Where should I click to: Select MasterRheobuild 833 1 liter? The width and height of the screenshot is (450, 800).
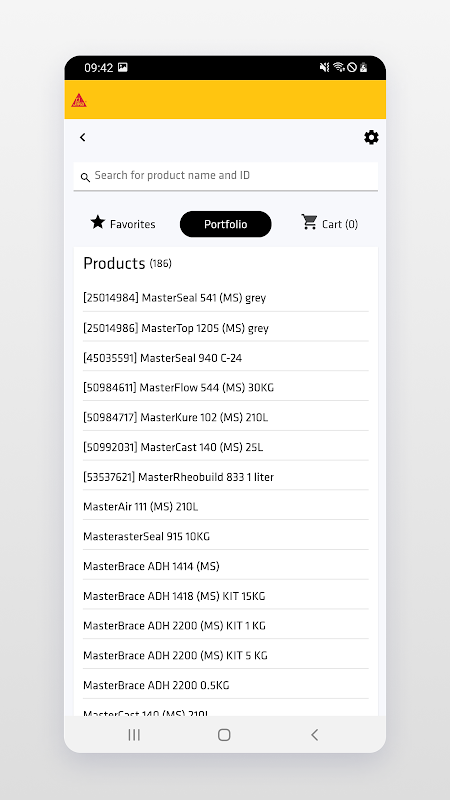226,477
